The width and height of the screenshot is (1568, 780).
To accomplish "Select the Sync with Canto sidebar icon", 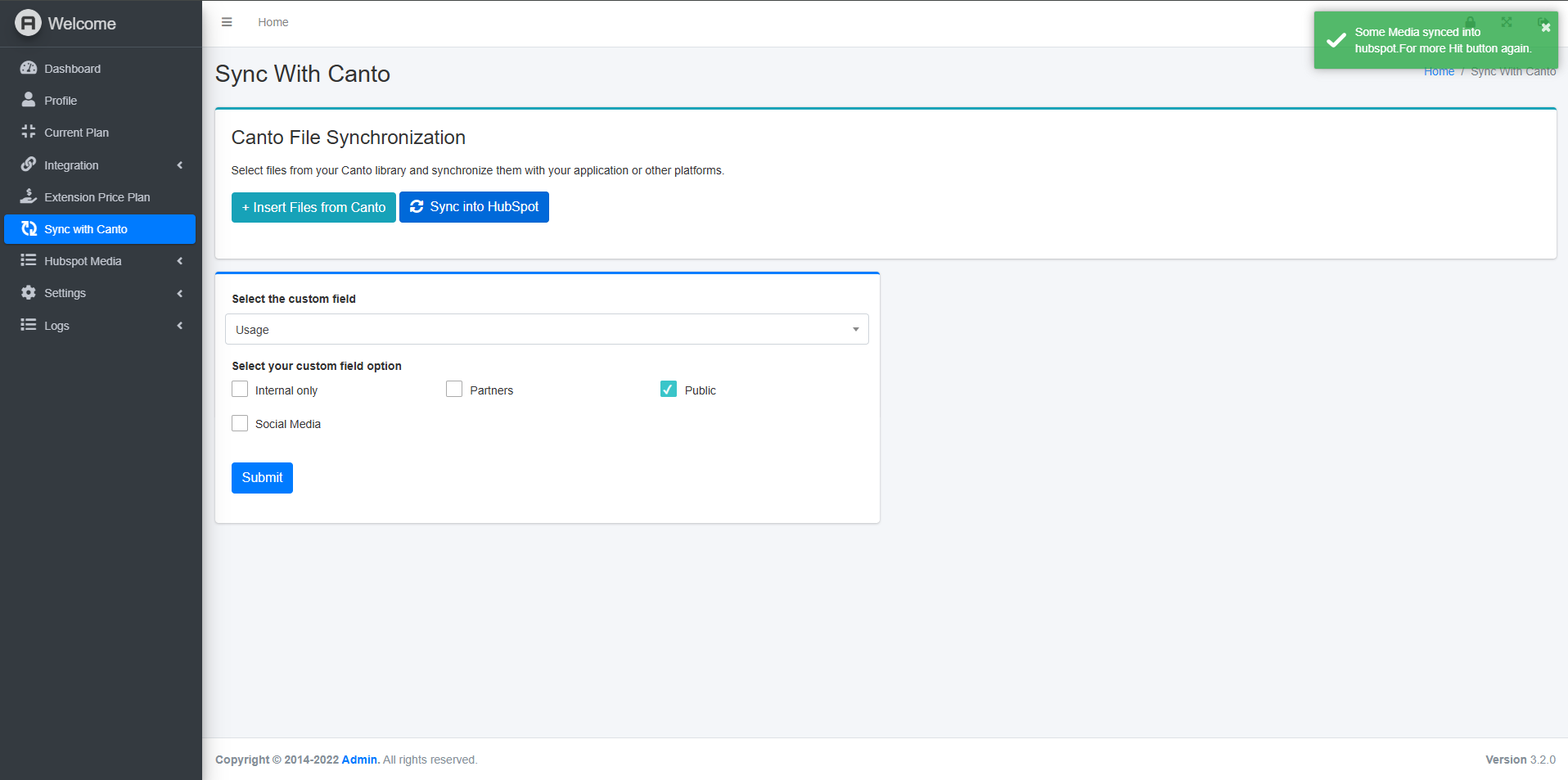I will pos(29,228).
